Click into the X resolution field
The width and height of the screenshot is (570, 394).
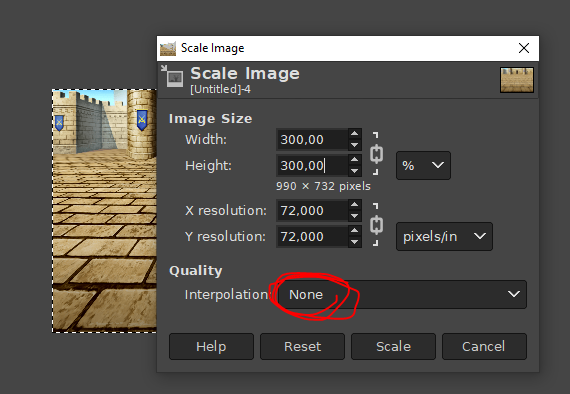click(x=312, y=210)
